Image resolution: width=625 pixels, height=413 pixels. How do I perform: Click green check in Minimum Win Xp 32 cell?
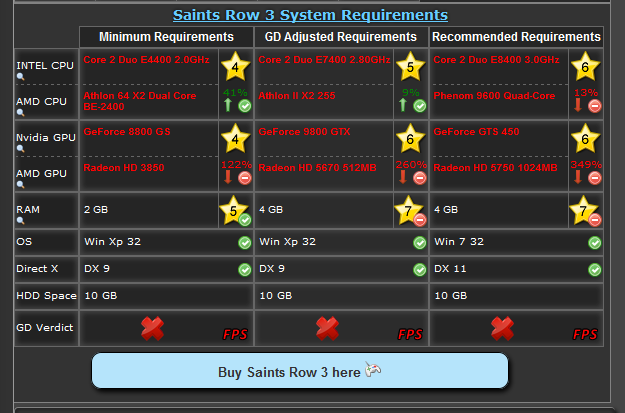tap(245, 242)
